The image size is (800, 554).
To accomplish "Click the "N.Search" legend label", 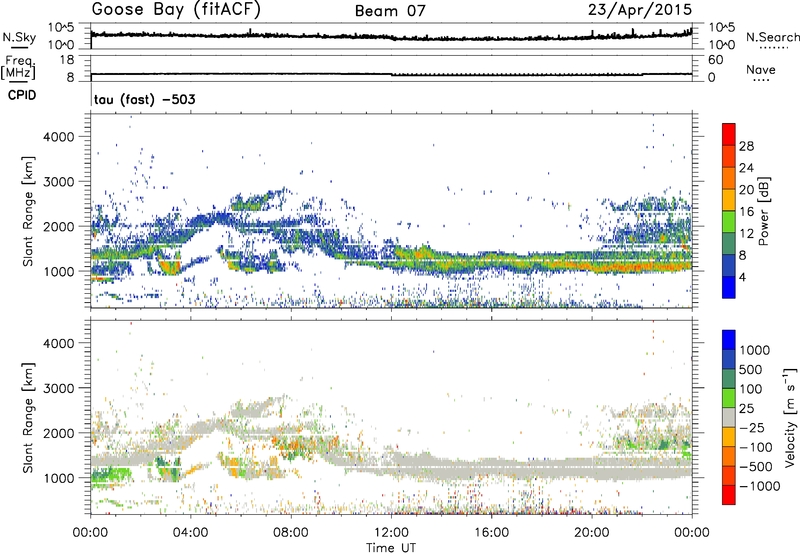I will (x=772, y=37).
